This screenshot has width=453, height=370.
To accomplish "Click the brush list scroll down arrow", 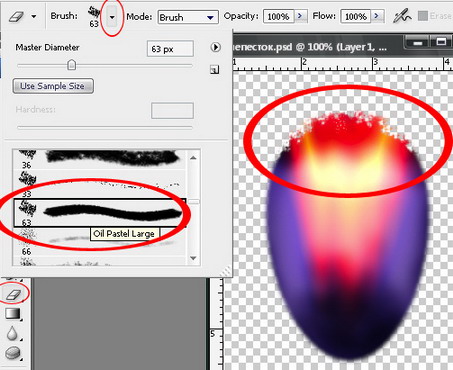I will click(193, 258).
